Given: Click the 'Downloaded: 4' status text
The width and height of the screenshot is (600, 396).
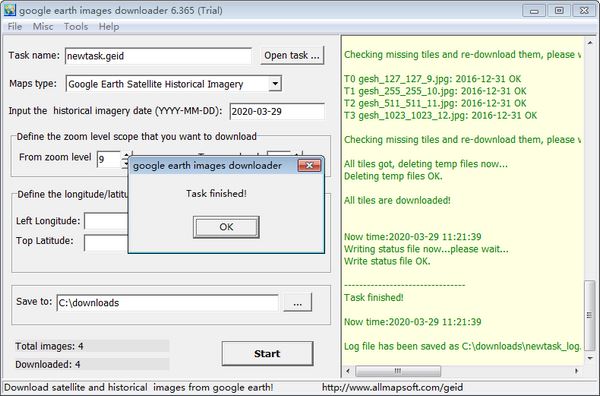Looking at the screenshot, I should (47, 364).
